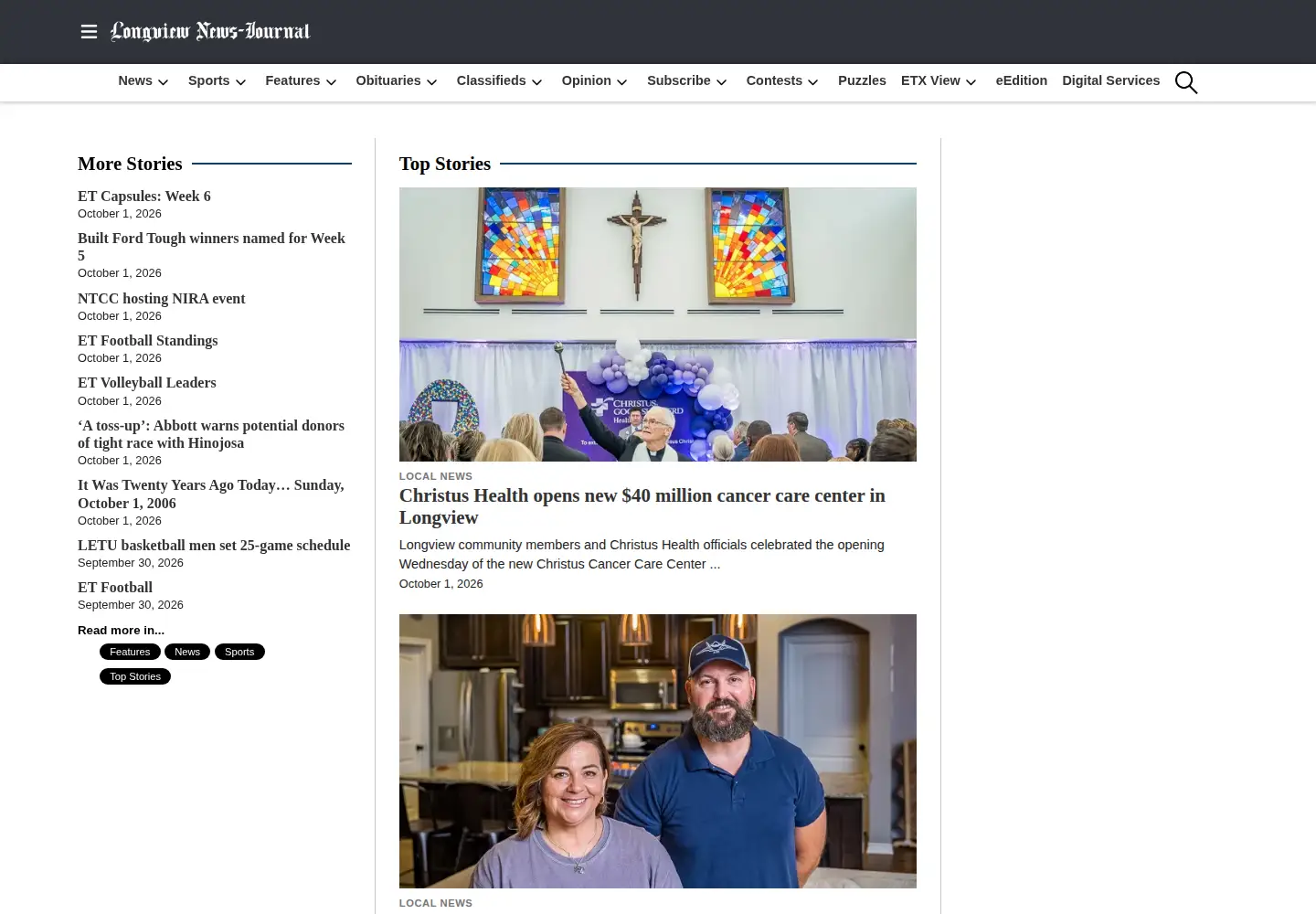Open the hamburger menu icon
The width and height of the screenshot is (1316, 914).
click(89, 32)
